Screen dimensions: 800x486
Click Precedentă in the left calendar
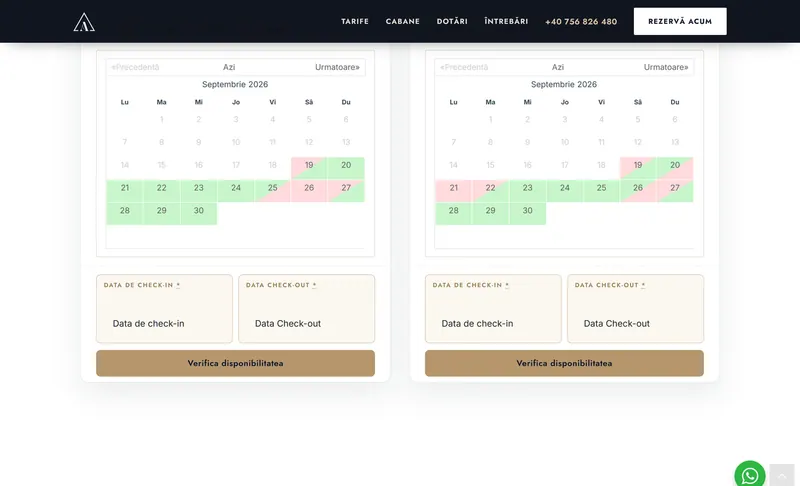[x=135, y=67]
